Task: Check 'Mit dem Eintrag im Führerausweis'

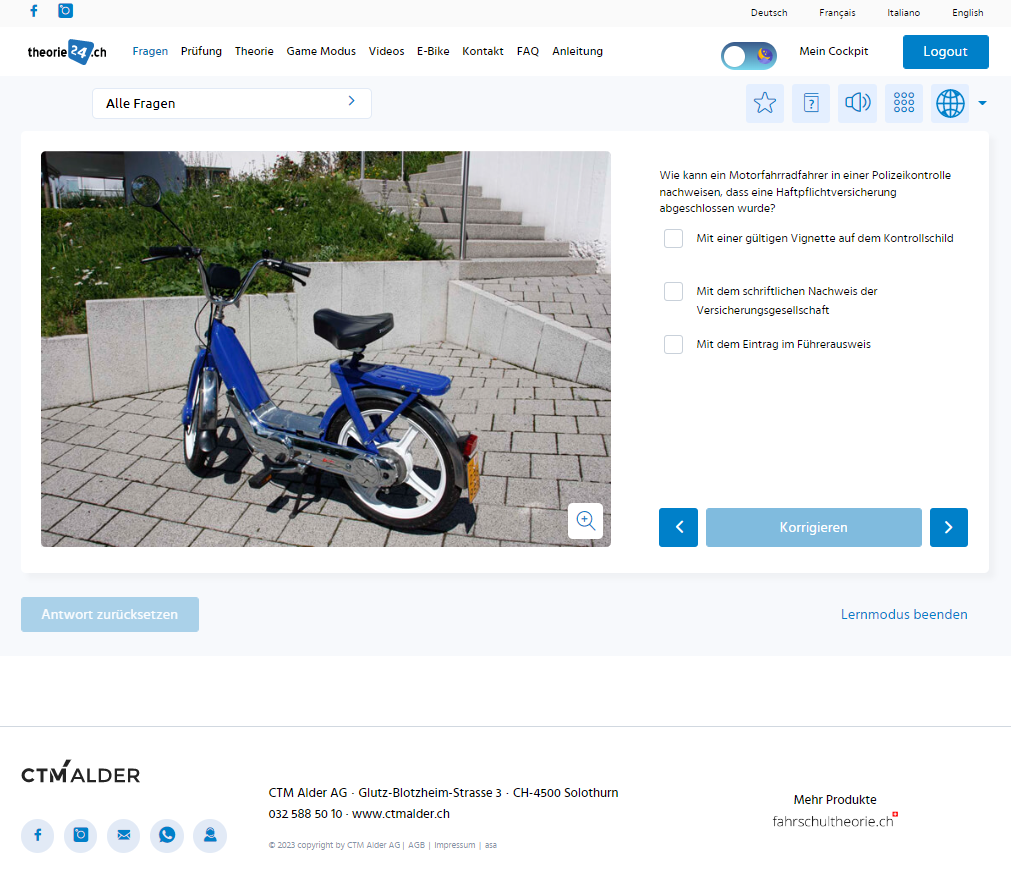Action: pyautogui.click(x=673, y=344)
